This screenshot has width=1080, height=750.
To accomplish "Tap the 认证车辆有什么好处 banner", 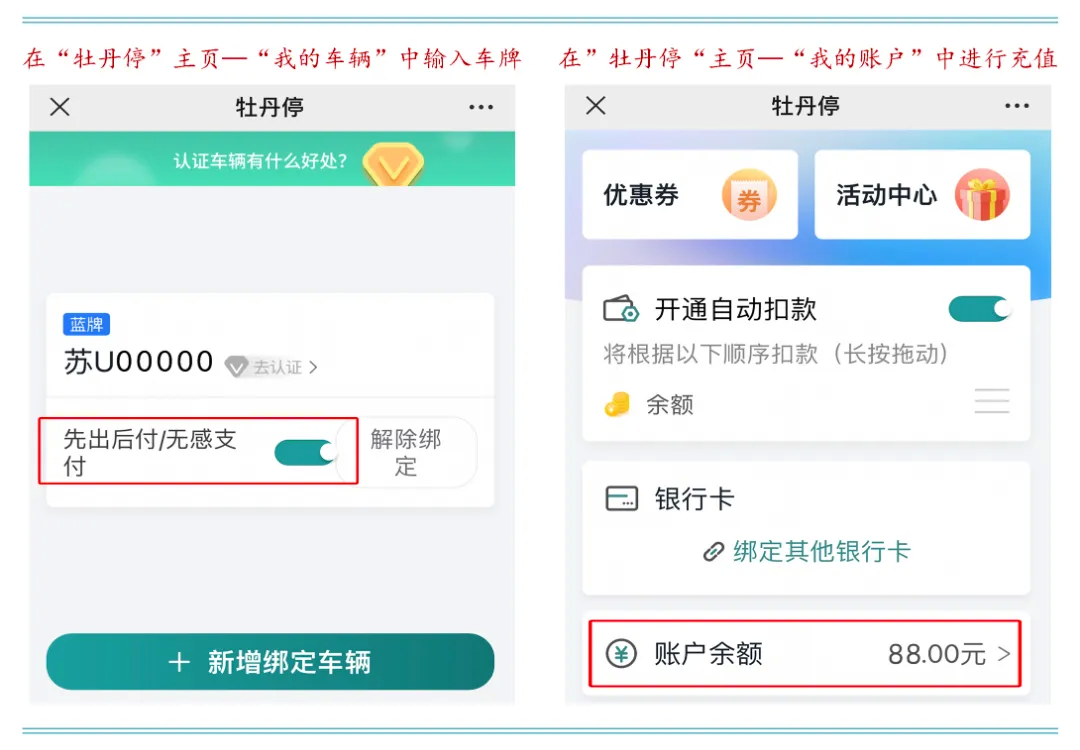I will coord(261,161).
